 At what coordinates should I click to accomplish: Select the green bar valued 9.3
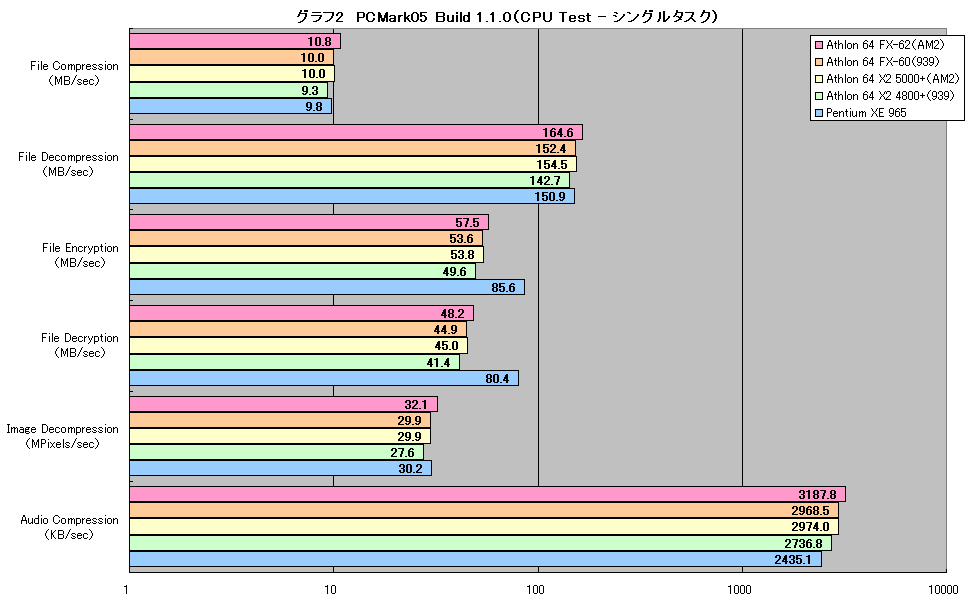pos(228,90)
